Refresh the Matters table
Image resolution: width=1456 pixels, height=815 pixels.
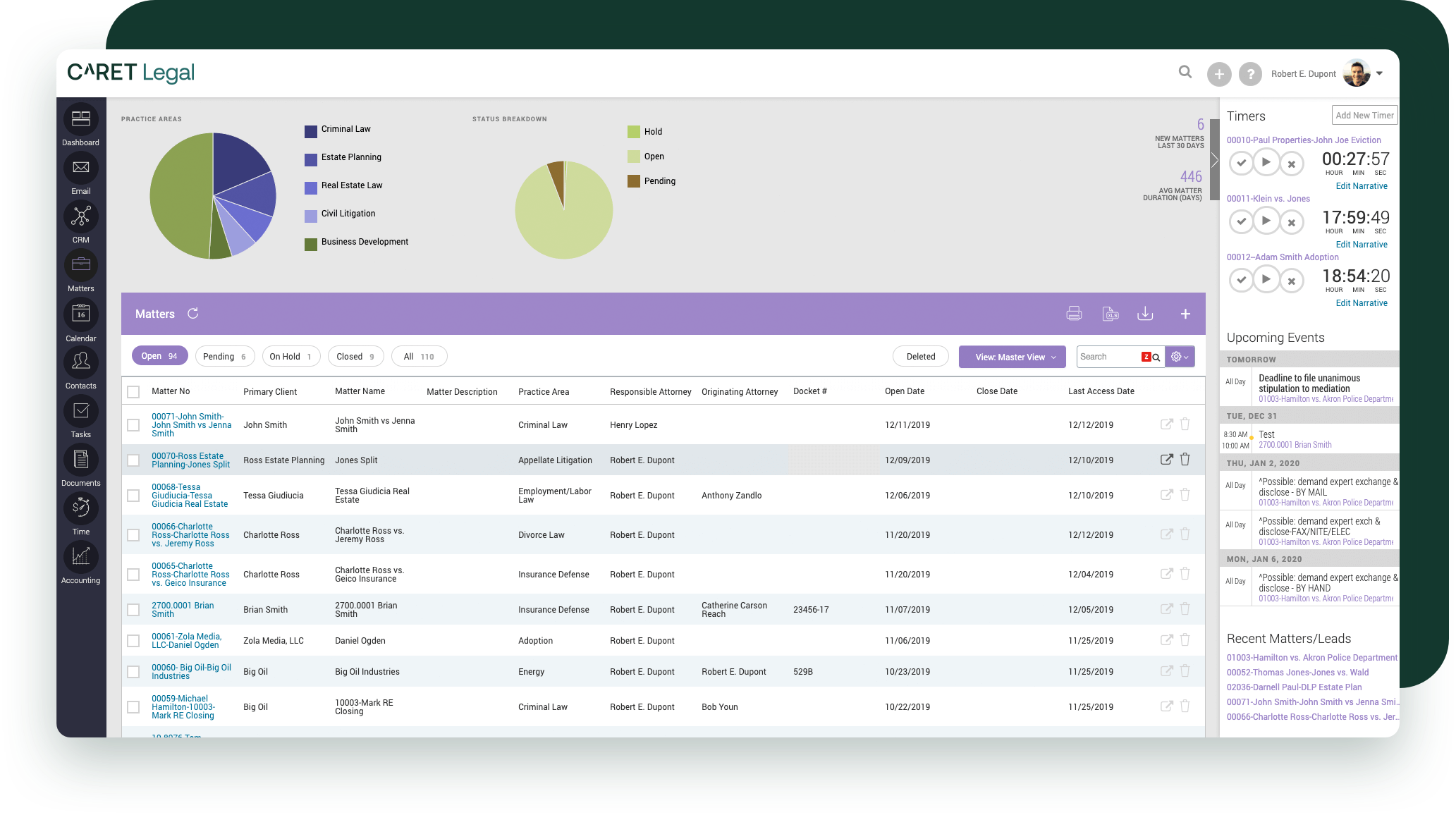(192, 314)
